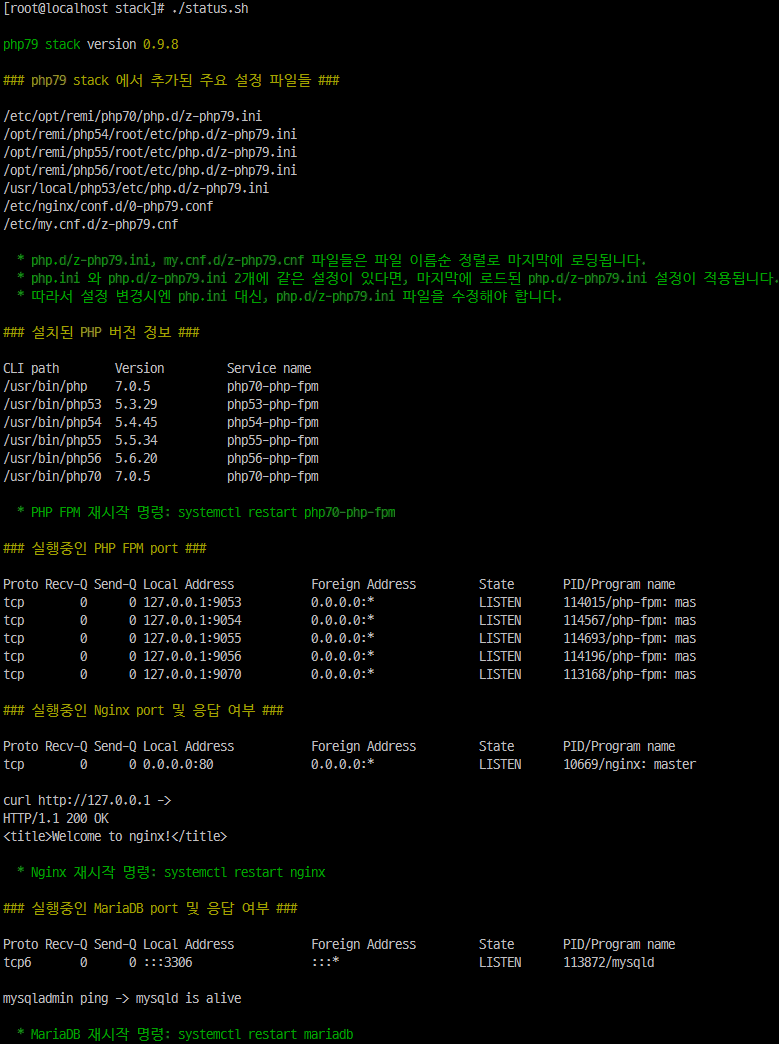Click the PHP FPM port section heading
Screen dimensions: 779x1044
coord(105,549)
